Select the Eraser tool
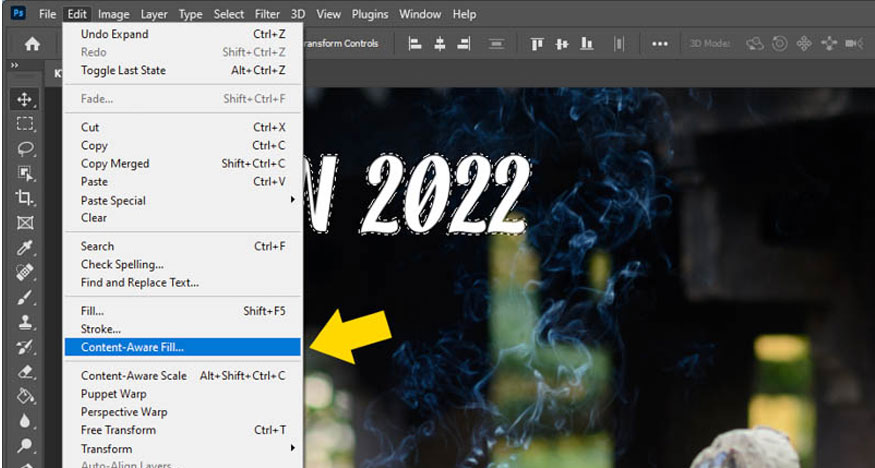This screenshot has width=875, height=468. click(25, 371)
